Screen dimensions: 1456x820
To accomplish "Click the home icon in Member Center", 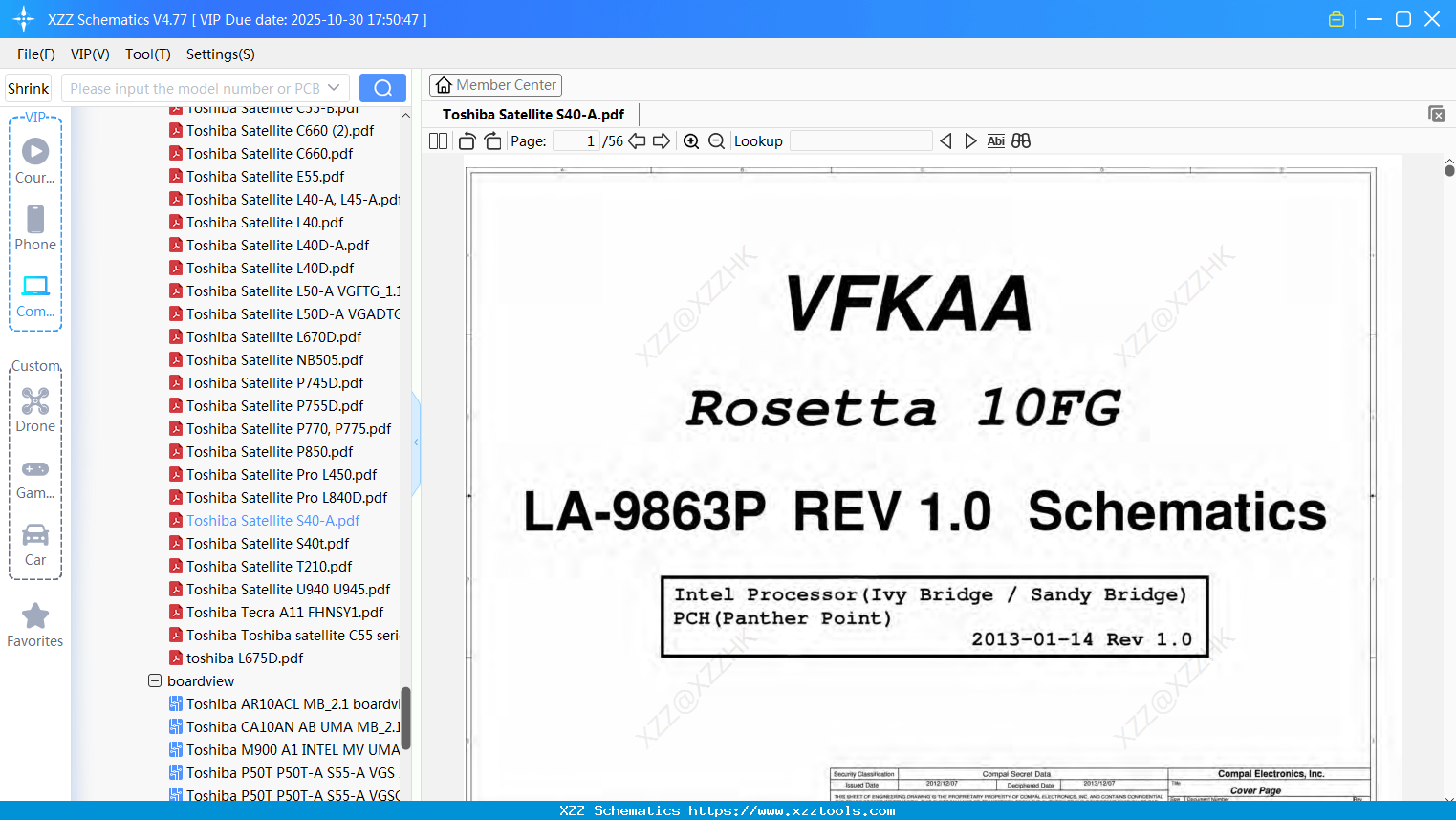I will [x=444, y=85].
